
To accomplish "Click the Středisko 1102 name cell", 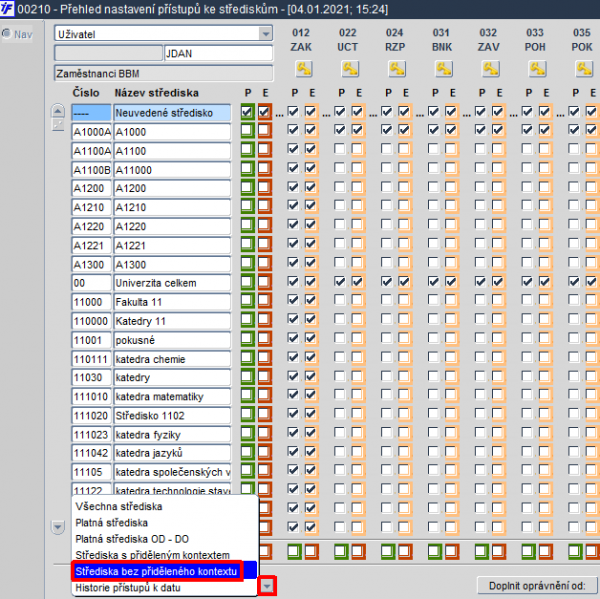I will [172, 415].
